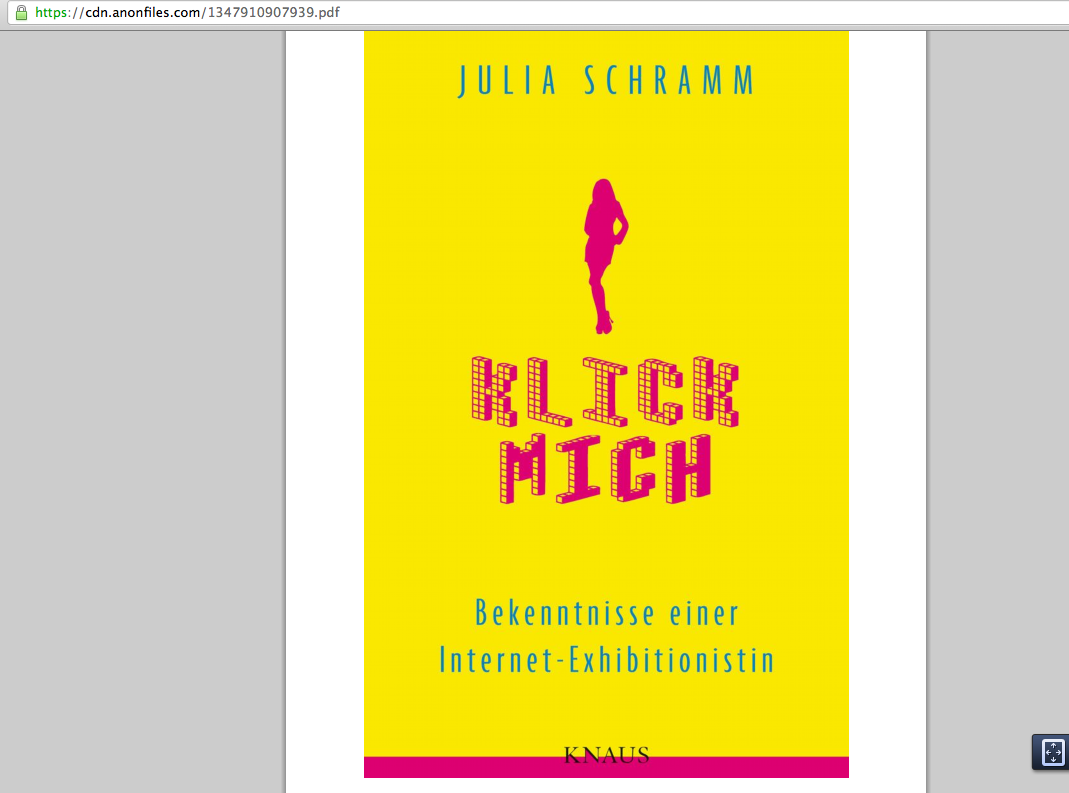The image size is (1069, 793).
Task: Click the pixelated MICH title word
Action: [x=605, y=468]
